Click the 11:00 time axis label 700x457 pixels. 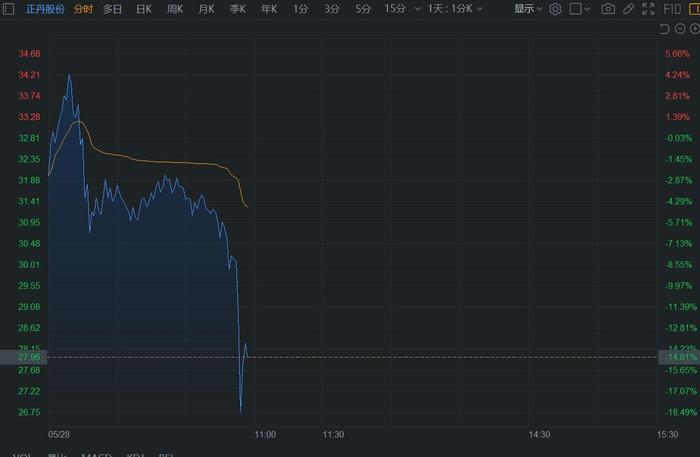pyautogui.click(x=265, y=434)
